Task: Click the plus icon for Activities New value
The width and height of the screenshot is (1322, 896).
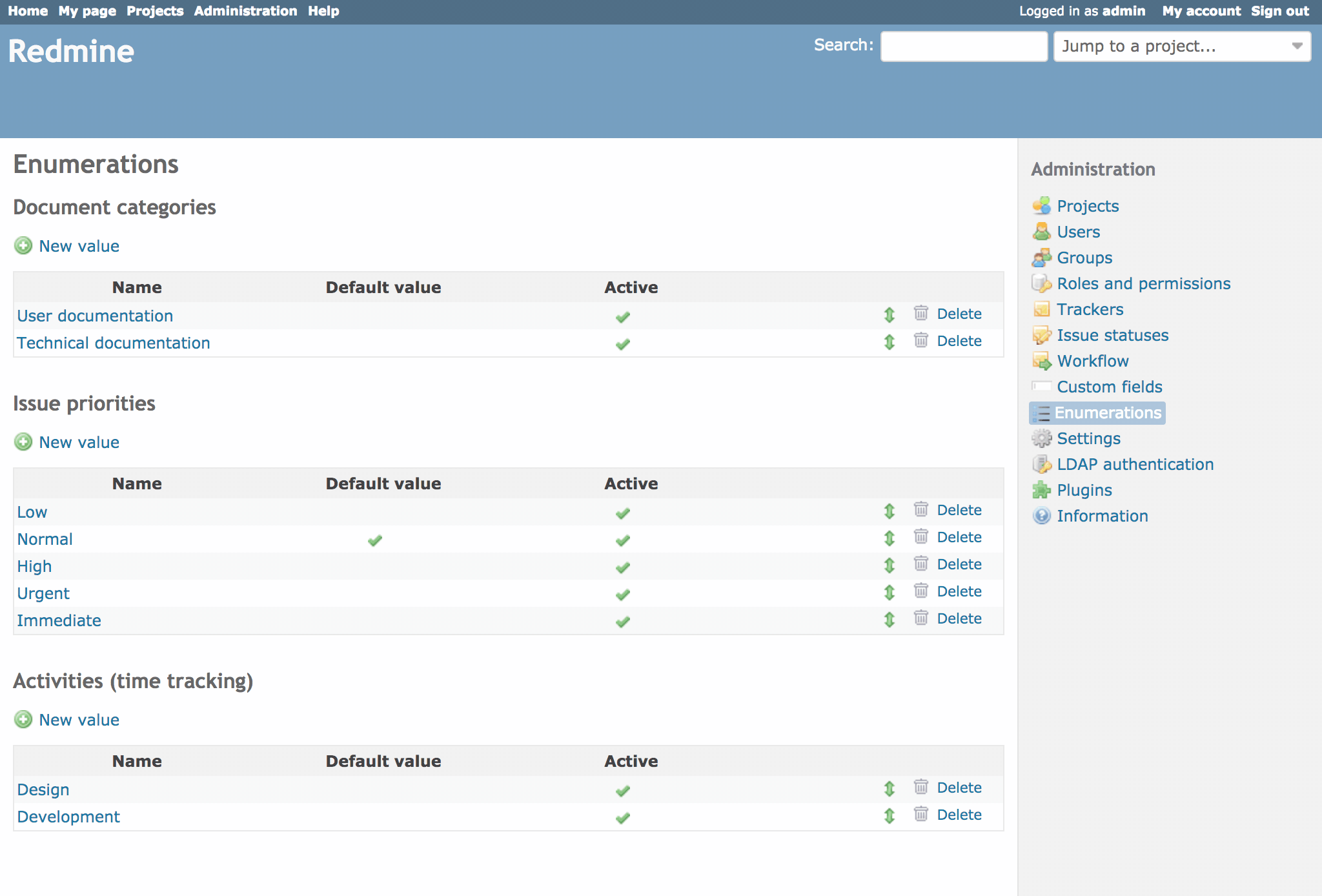Action: pyautogui.click(x=23, y=720)
